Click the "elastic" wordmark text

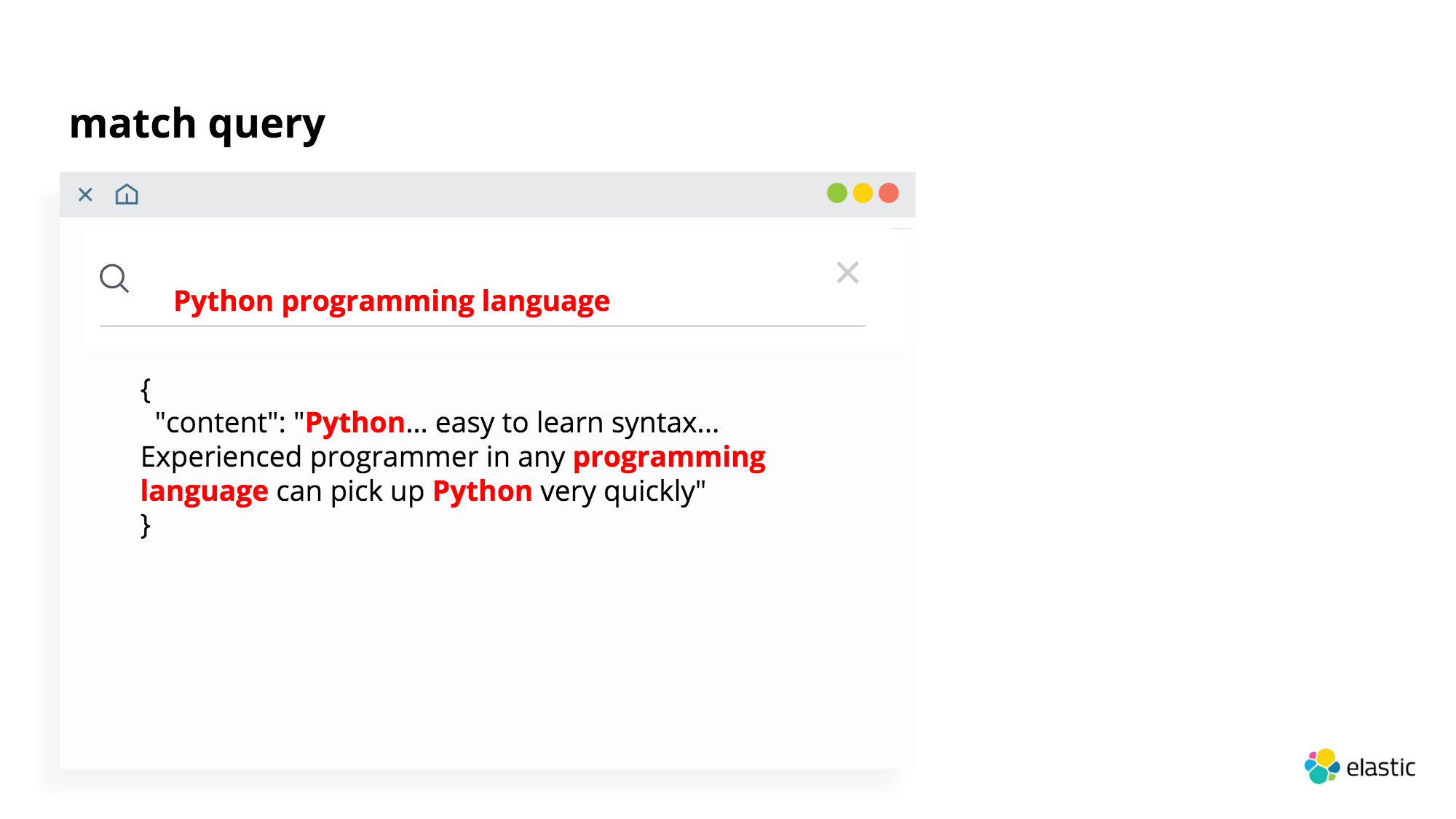click(1380, 767)
